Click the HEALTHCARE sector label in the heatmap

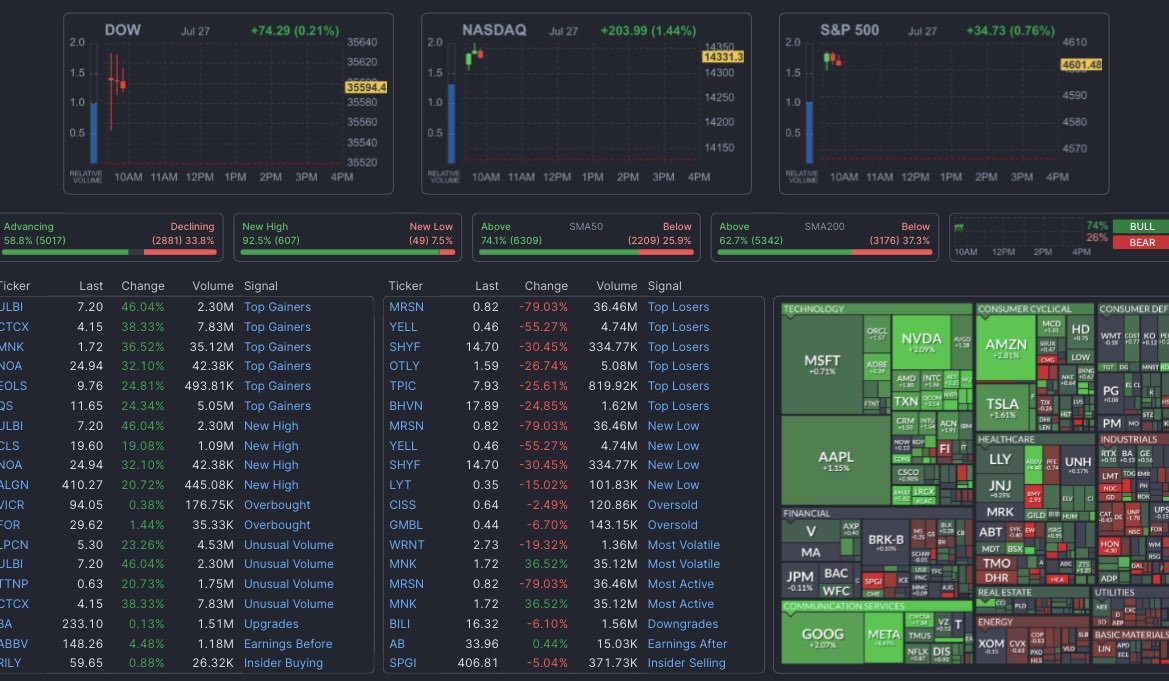(1006, 439)
